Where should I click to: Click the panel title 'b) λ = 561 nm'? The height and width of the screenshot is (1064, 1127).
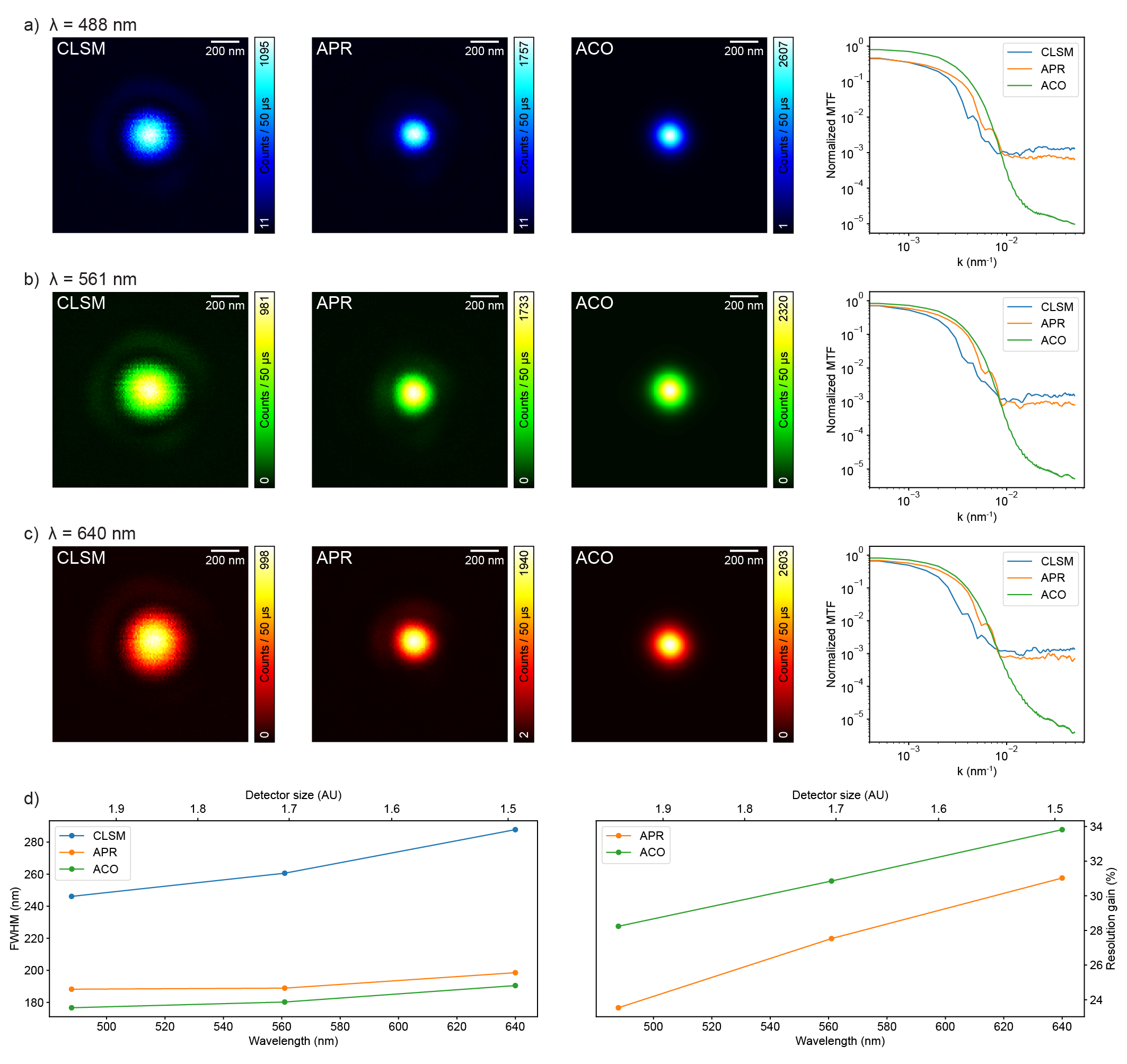tap(80, 279)
